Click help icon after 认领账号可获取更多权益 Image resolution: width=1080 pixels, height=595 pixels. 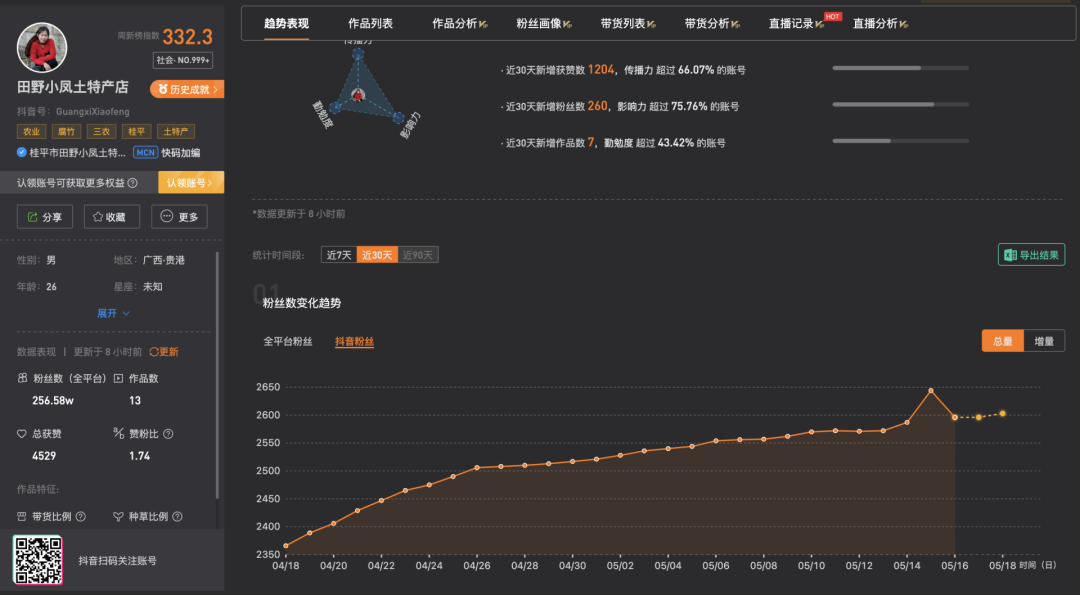pos(132,183)
